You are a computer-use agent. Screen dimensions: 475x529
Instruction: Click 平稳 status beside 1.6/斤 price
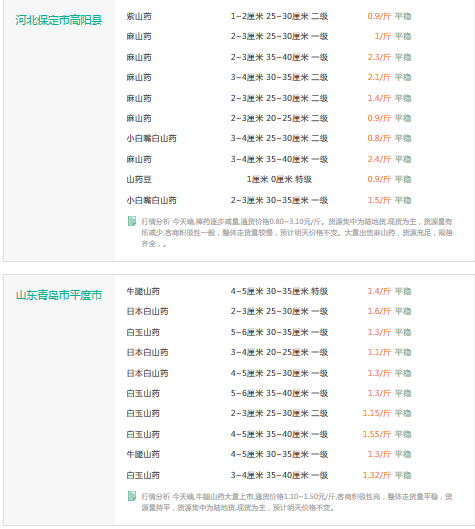(x=403, y=311)
